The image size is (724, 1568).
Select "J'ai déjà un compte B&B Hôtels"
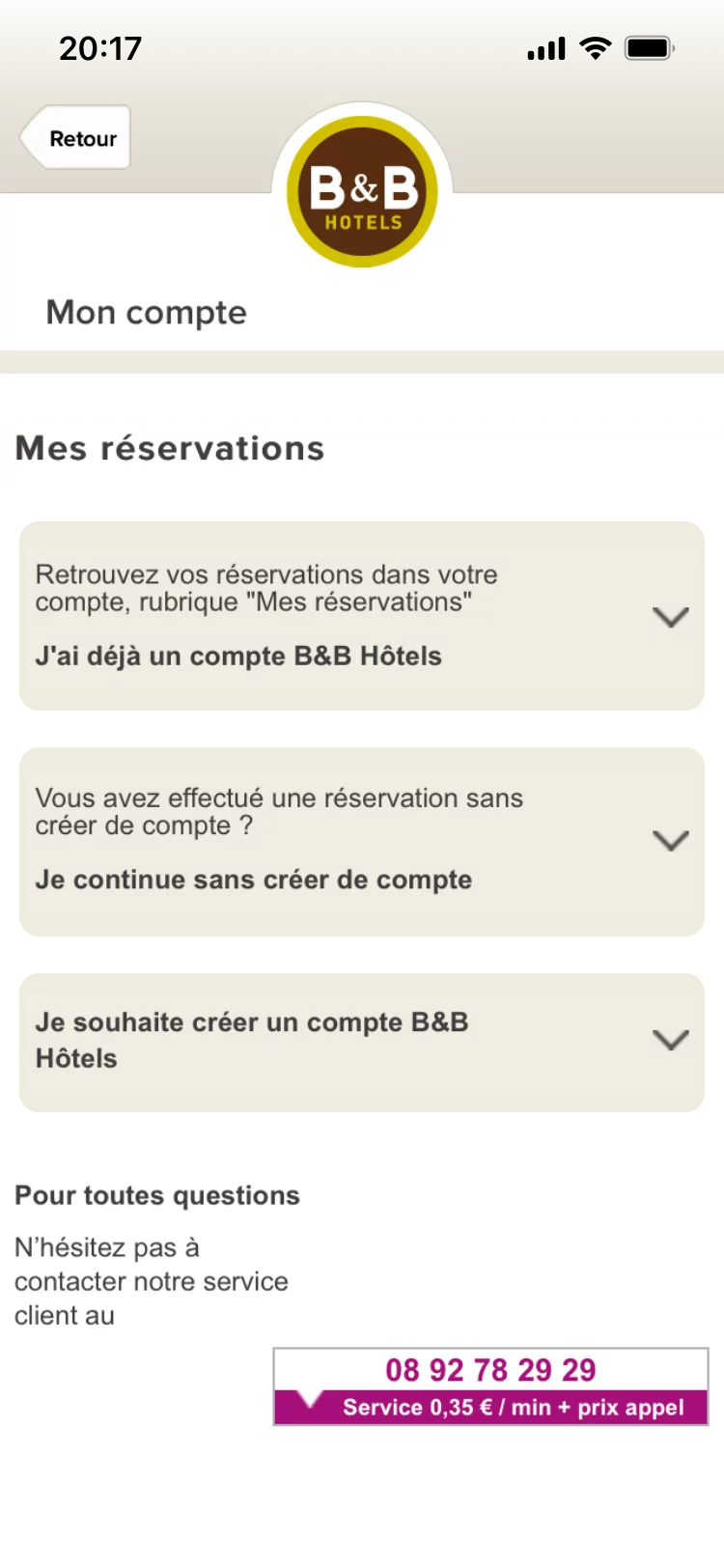tap(238, 657)
